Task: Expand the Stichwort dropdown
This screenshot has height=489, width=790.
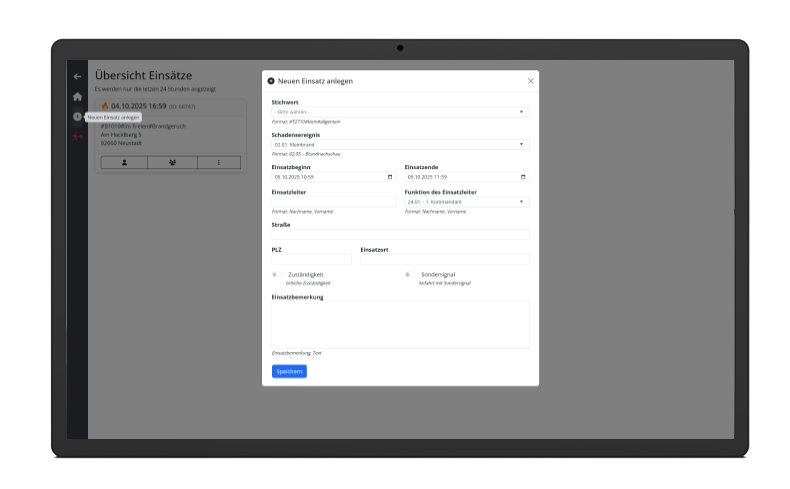Action: (400, 112)
